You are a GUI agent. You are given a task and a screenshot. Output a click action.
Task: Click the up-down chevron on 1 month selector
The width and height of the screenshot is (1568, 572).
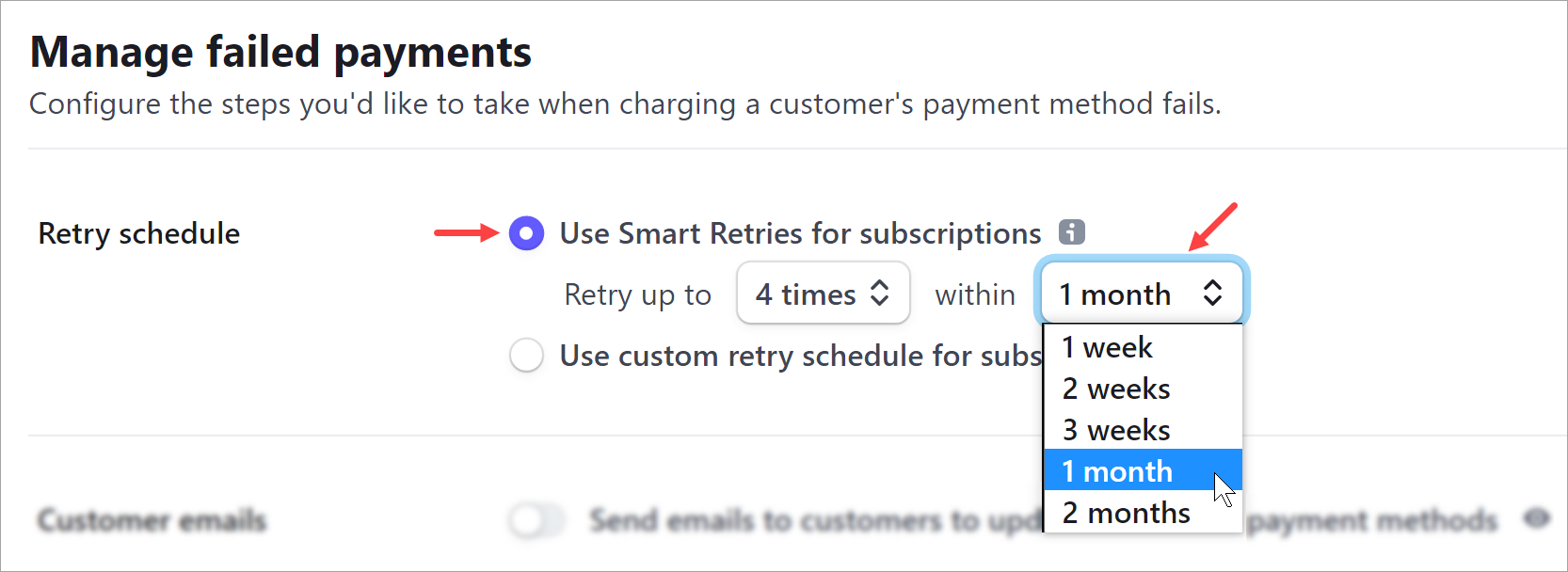coord(1212,294)
